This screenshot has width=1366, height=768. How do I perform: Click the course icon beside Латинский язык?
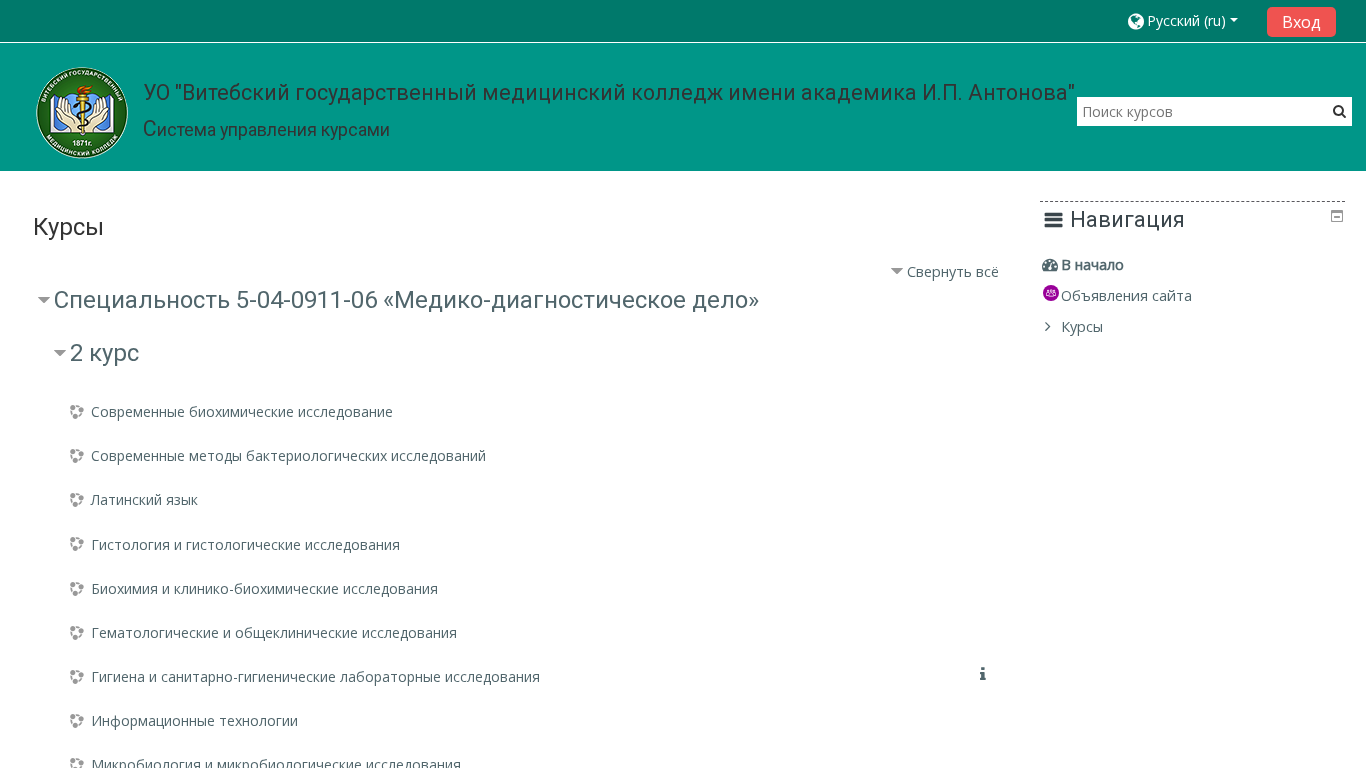[77, 500]
